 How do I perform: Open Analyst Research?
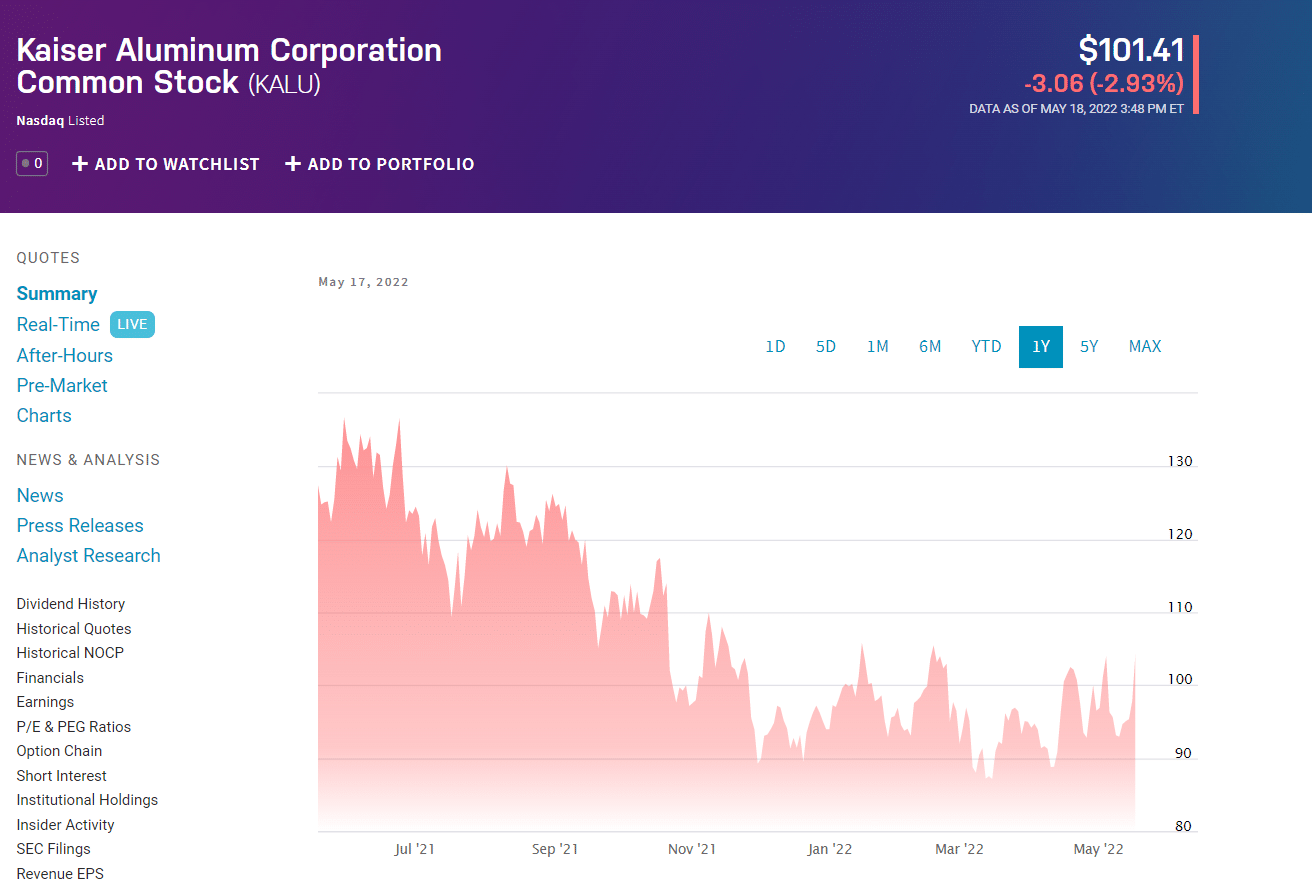point(88,555)
